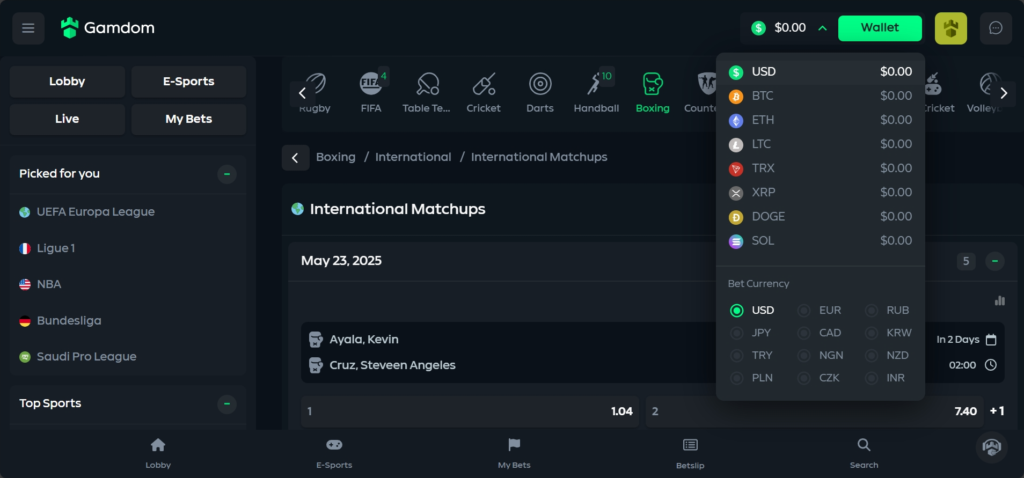
Task: Select CAD bet currency radio button
Action: (804, 333)
